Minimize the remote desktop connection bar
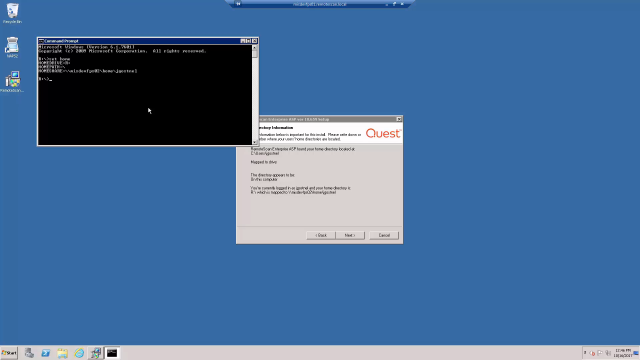 pos(387,4)
